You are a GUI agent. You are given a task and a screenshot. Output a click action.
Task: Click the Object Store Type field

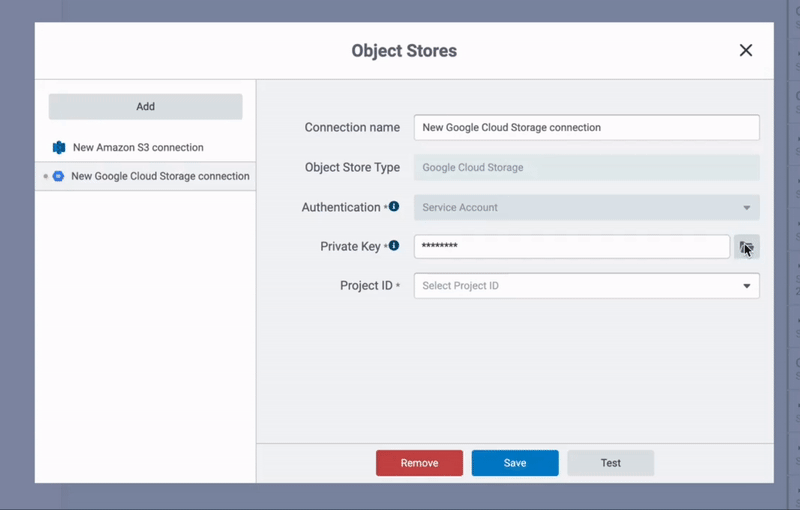(586, 168)
